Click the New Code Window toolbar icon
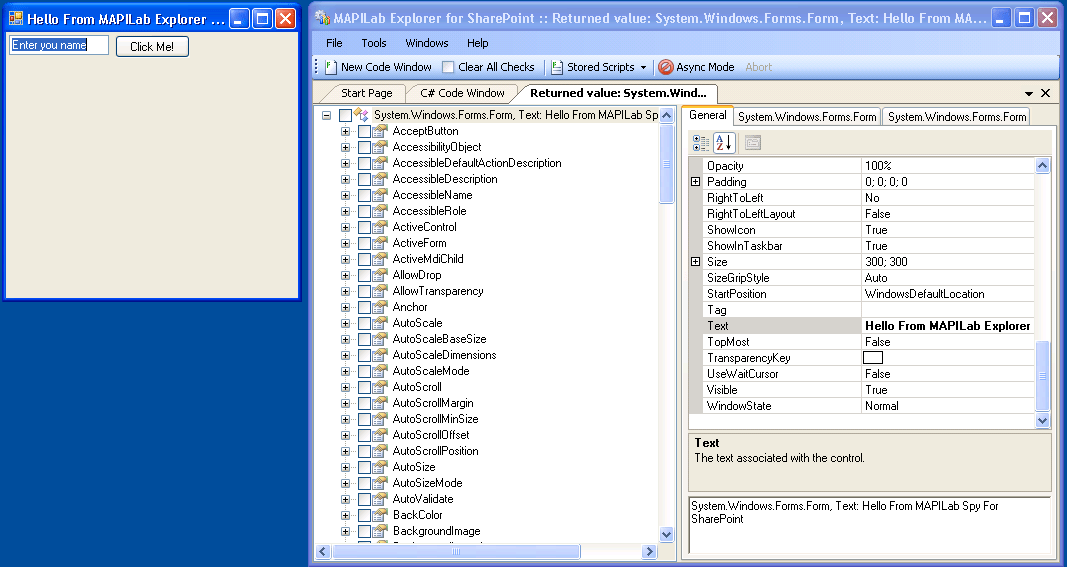This screenshot has height=567, width=1067. click(x=331, y=67)
